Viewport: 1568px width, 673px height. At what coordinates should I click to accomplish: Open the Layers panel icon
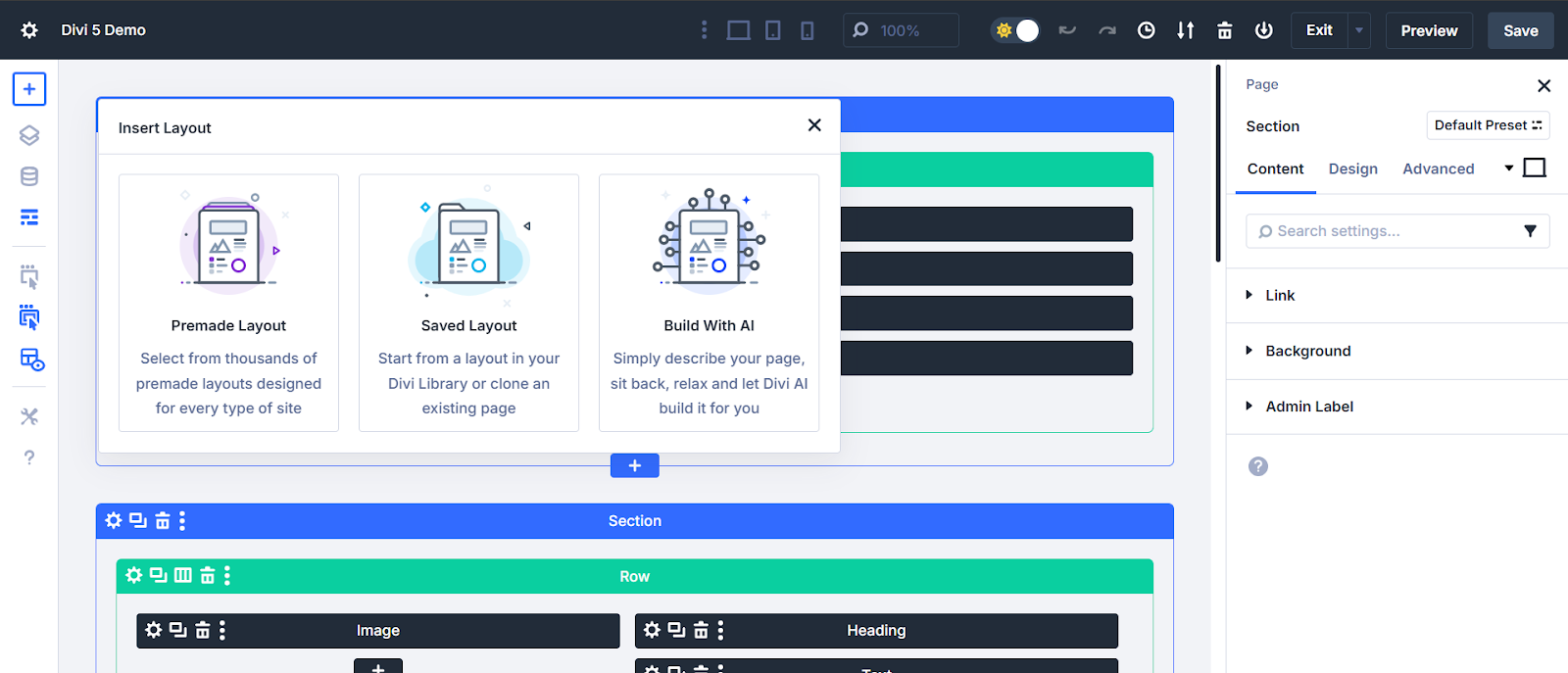29,135
